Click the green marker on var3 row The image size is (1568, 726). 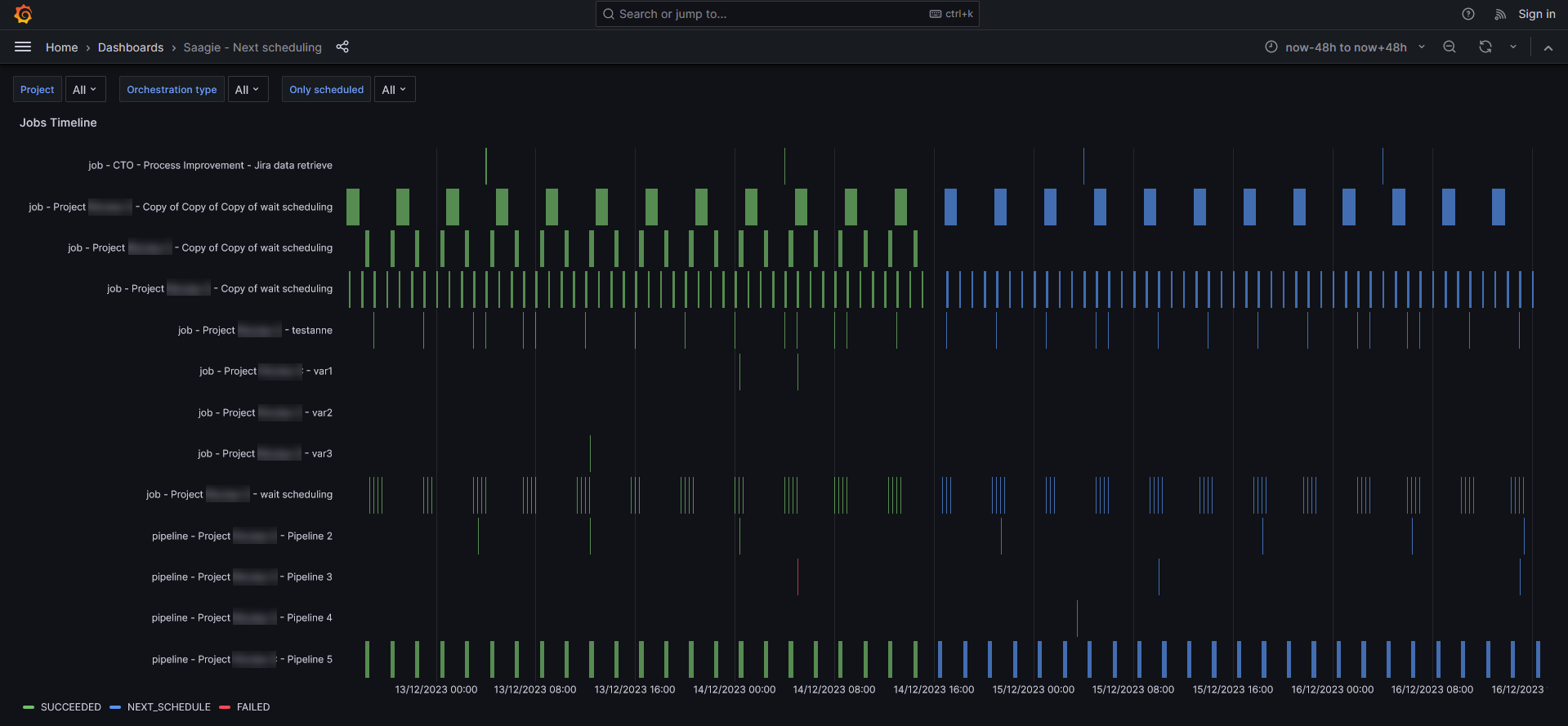[x=590, y=453]
